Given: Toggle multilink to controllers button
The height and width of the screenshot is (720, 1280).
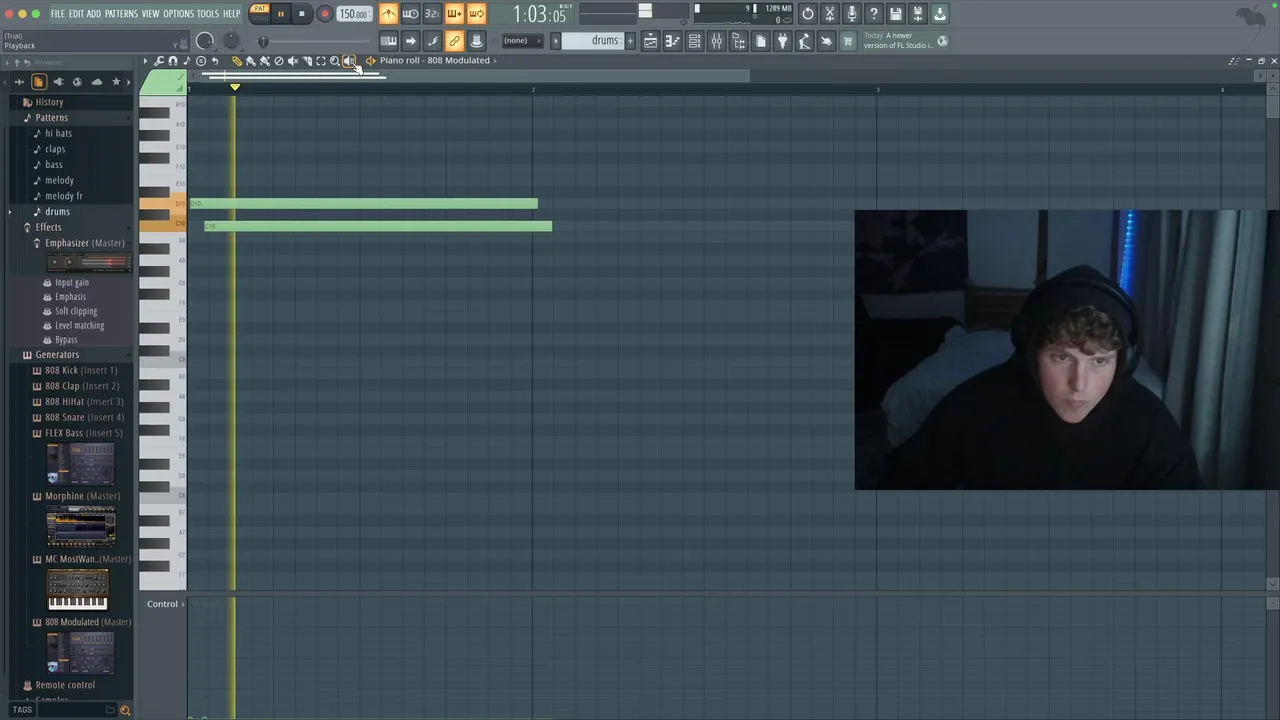Looking at the screenshot, I should pos(476,41).
